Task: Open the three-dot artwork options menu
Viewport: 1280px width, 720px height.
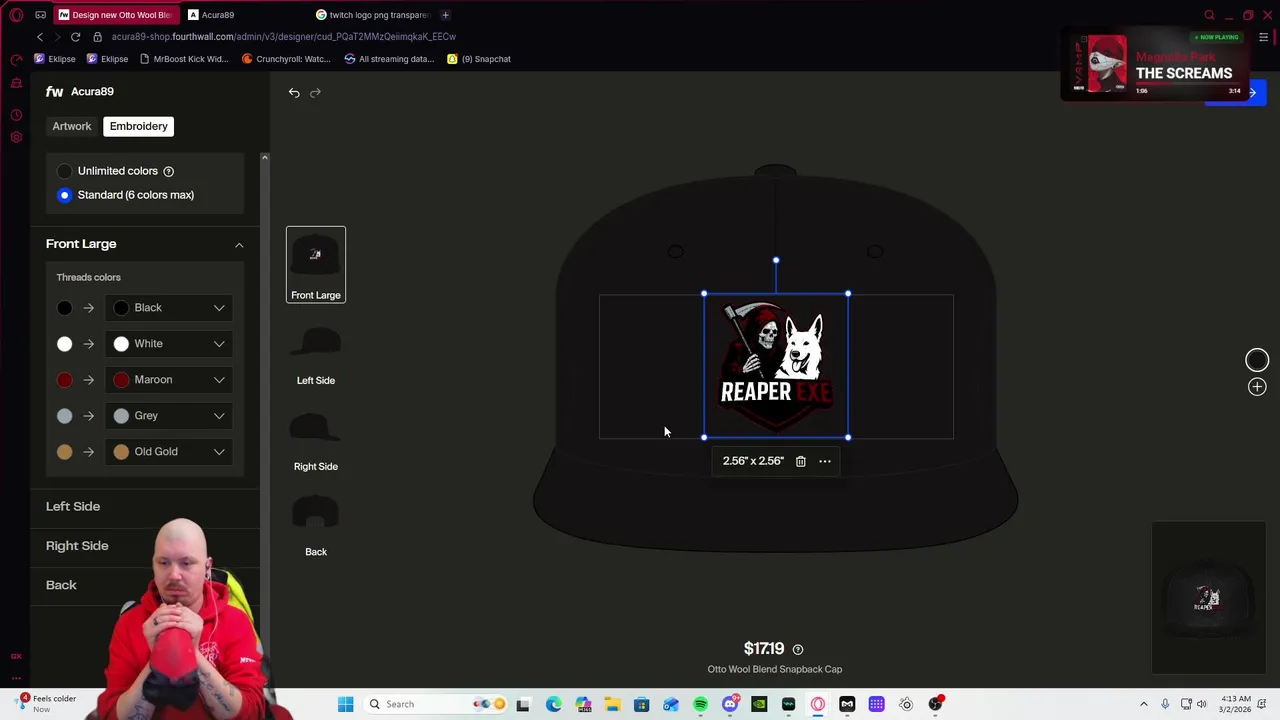Action: (x=825, y=461)
